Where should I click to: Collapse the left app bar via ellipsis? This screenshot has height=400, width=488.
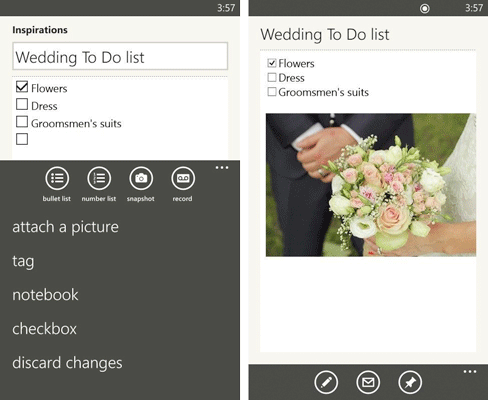click(x=222, y=168)
